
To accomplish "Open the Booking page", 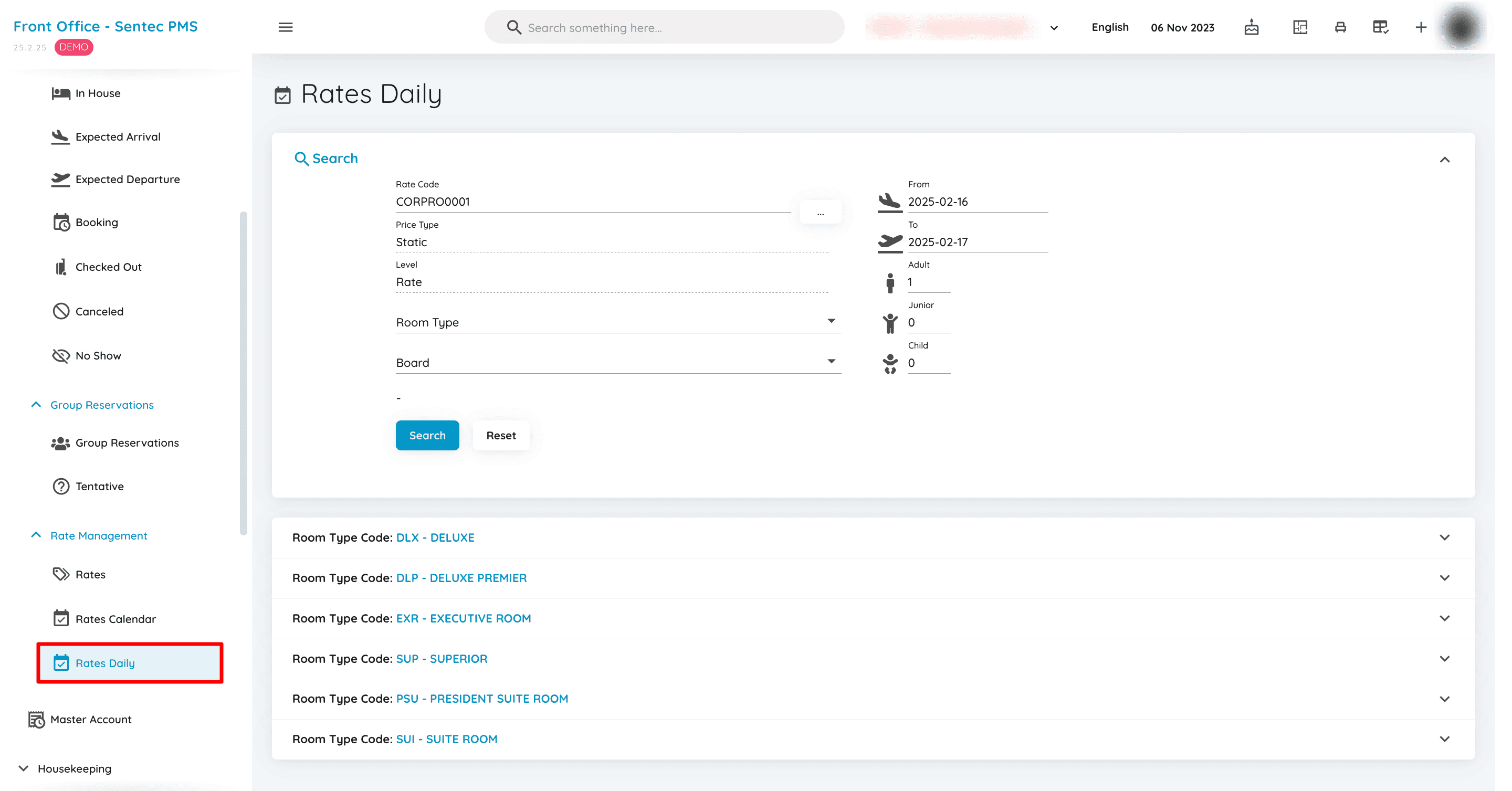I will 85,223.
